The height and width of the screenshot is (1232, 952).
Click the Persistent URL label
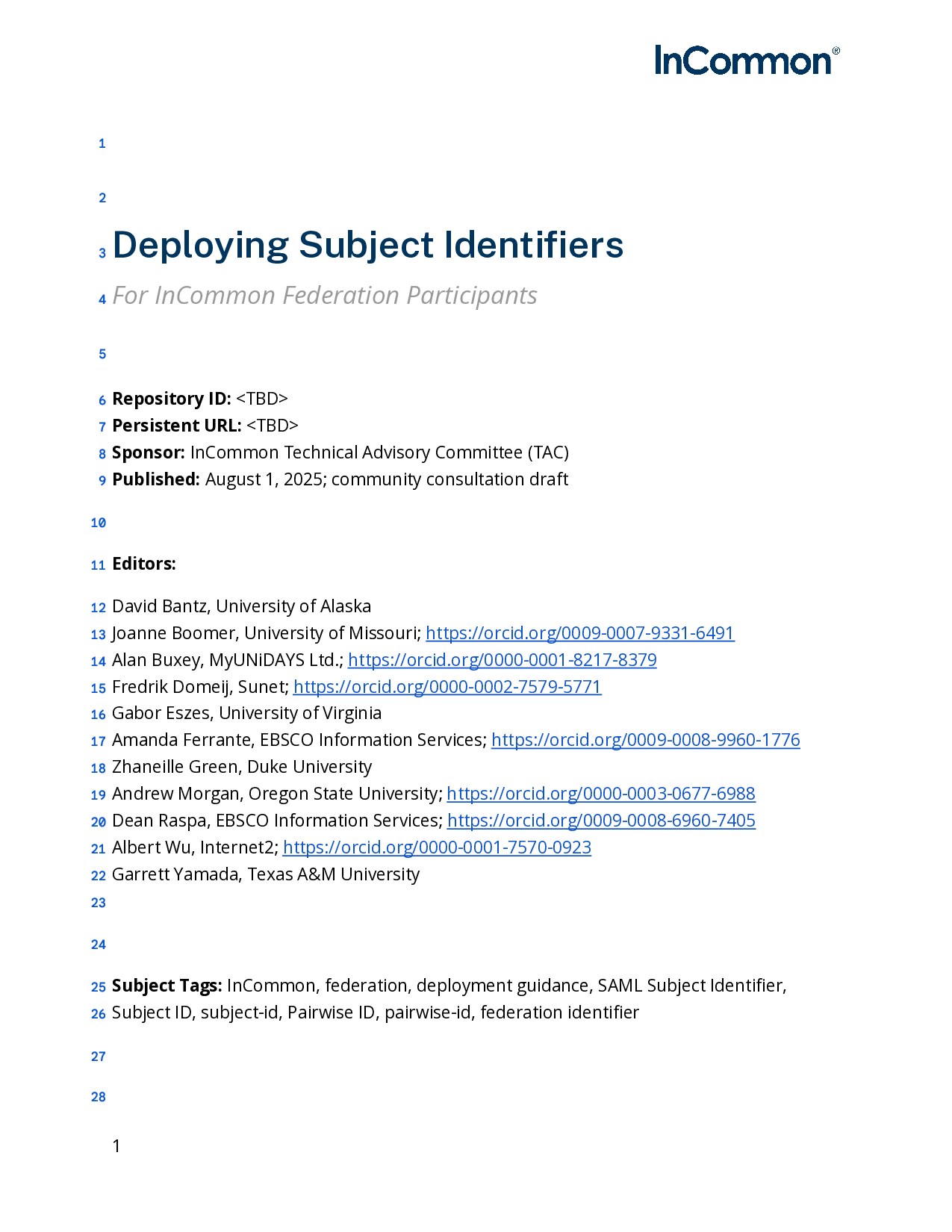click(x=177, y=426)
